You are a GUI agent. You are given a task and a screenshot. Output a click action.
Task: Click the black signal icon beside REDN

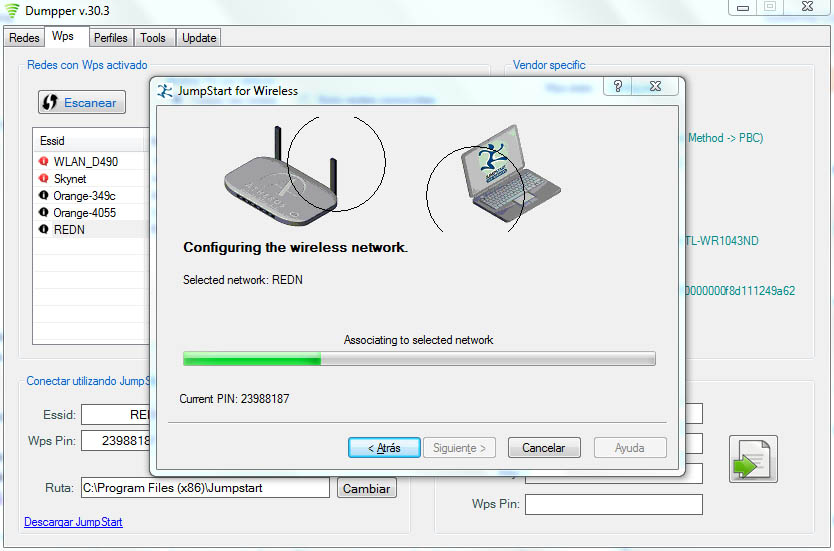(x=44, y=229)
